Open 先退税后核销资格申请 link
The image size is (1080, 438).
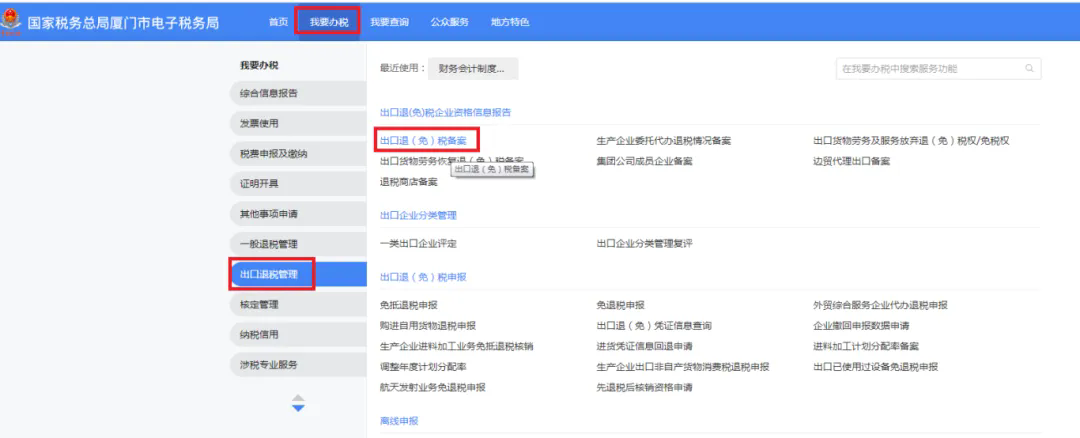(644, 387)
